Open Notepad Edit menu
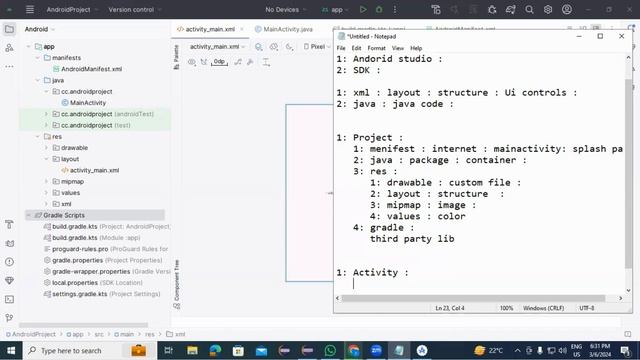 pos(356,48)
